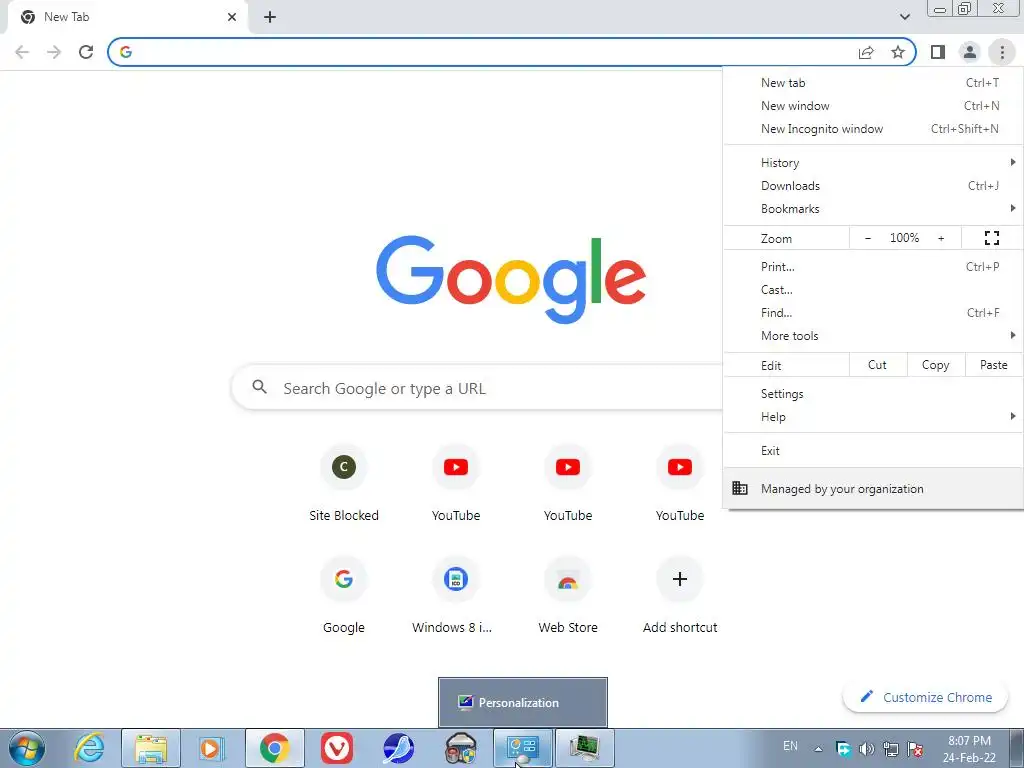1024x768 pixels.
Task: Select New window menu item
Action: tap(872, 106)
